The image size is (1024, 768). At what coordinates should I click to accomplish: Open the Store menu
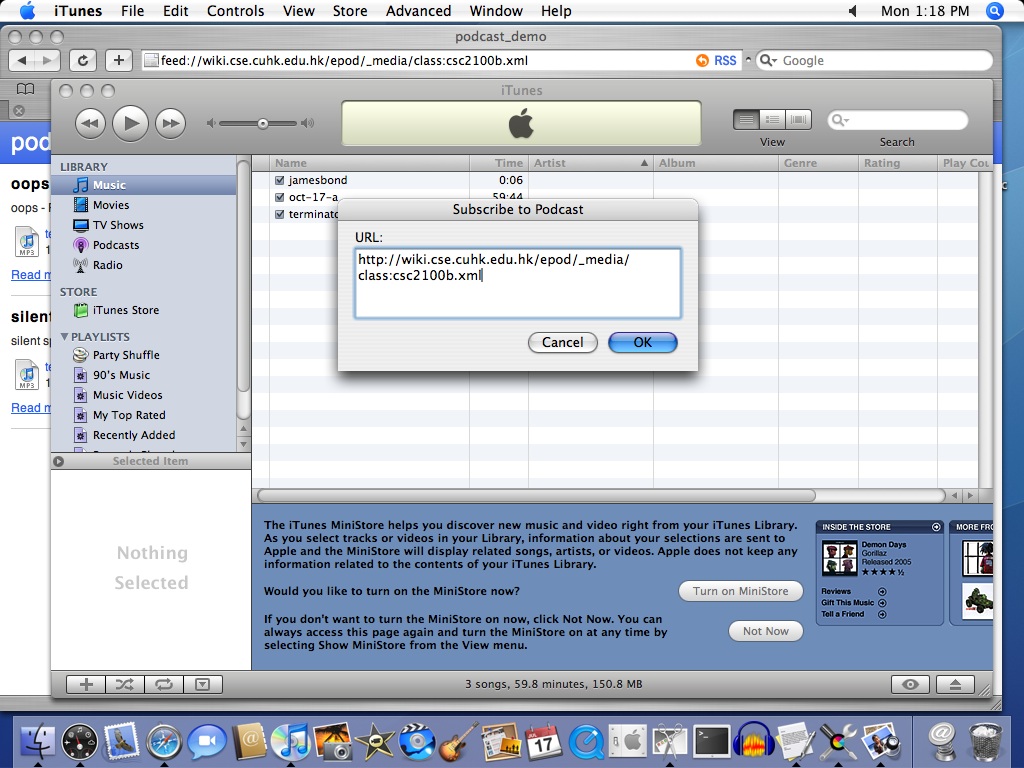(349, 11)
